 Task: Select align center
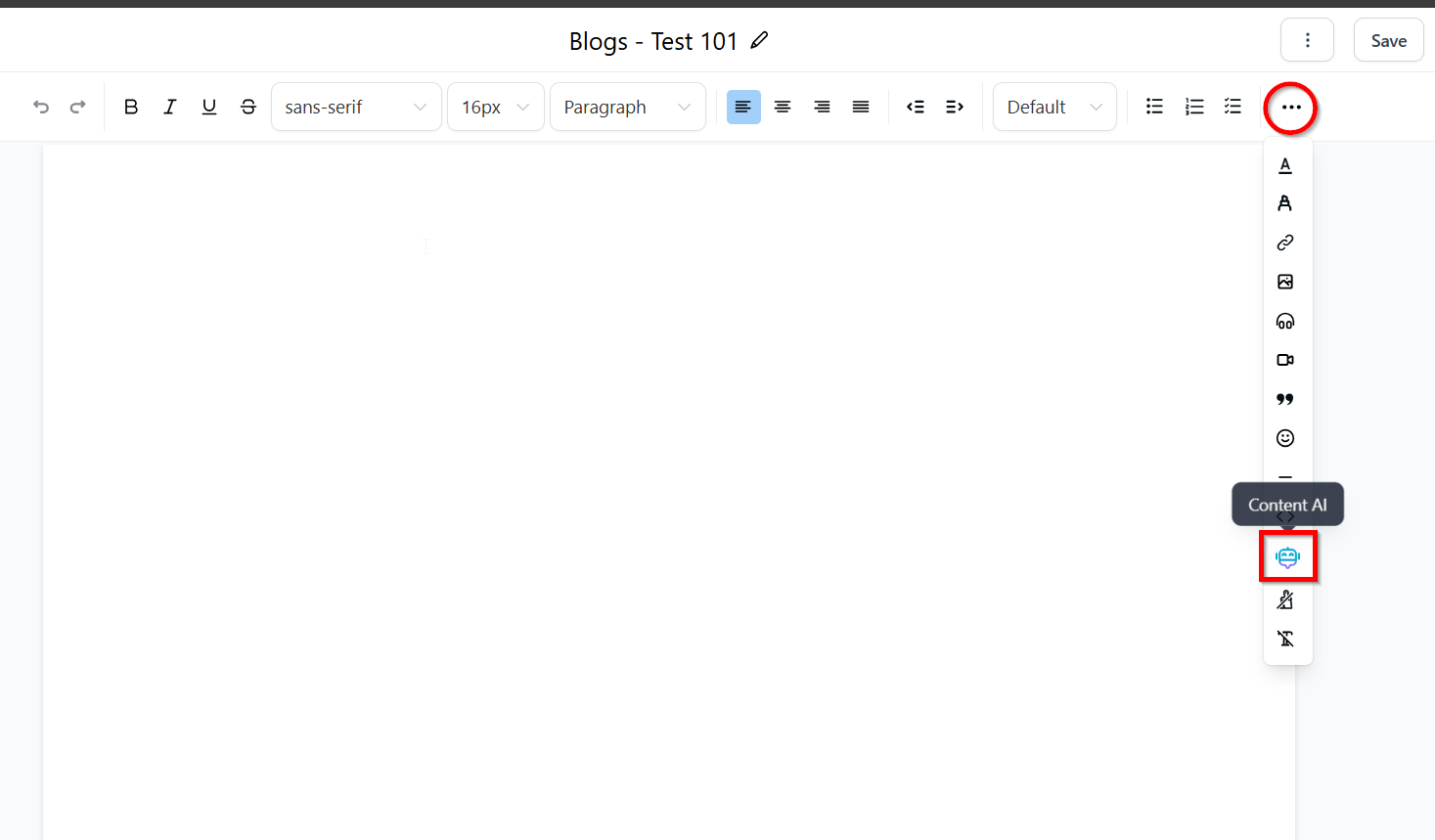(x=783, y=107)
